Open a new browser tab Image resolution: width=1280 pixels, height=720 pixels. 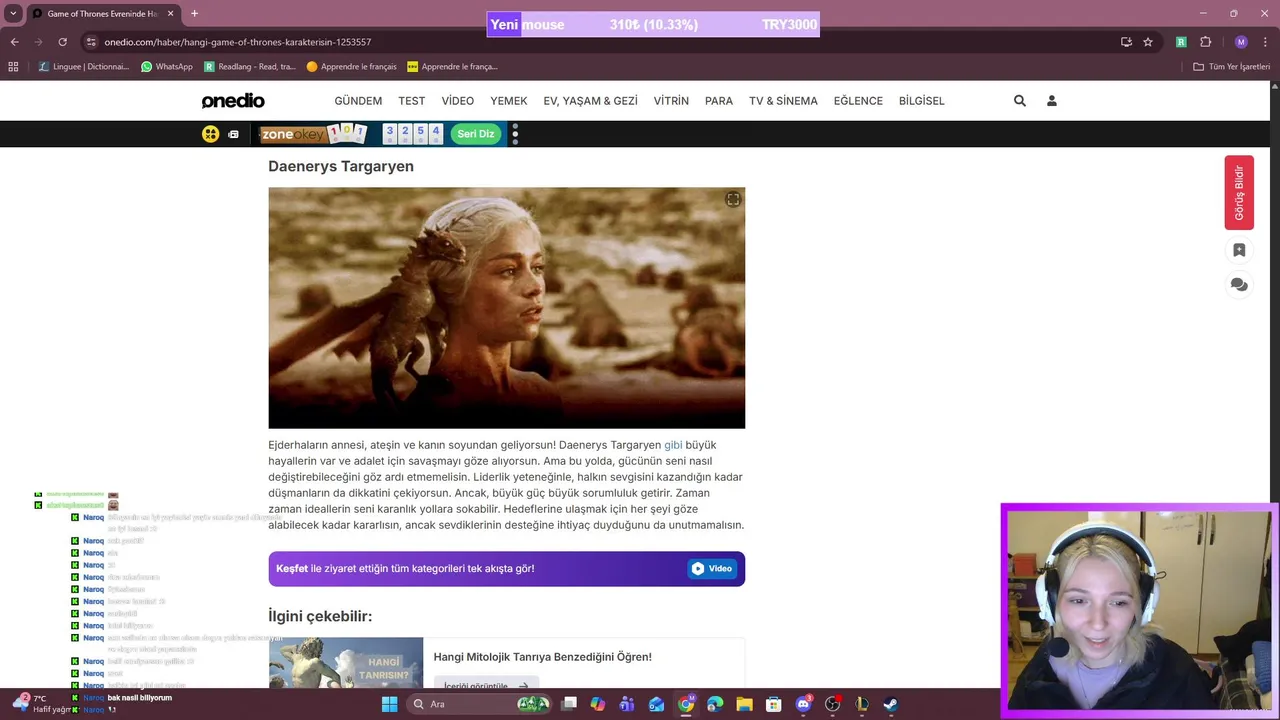pos(194,14)
